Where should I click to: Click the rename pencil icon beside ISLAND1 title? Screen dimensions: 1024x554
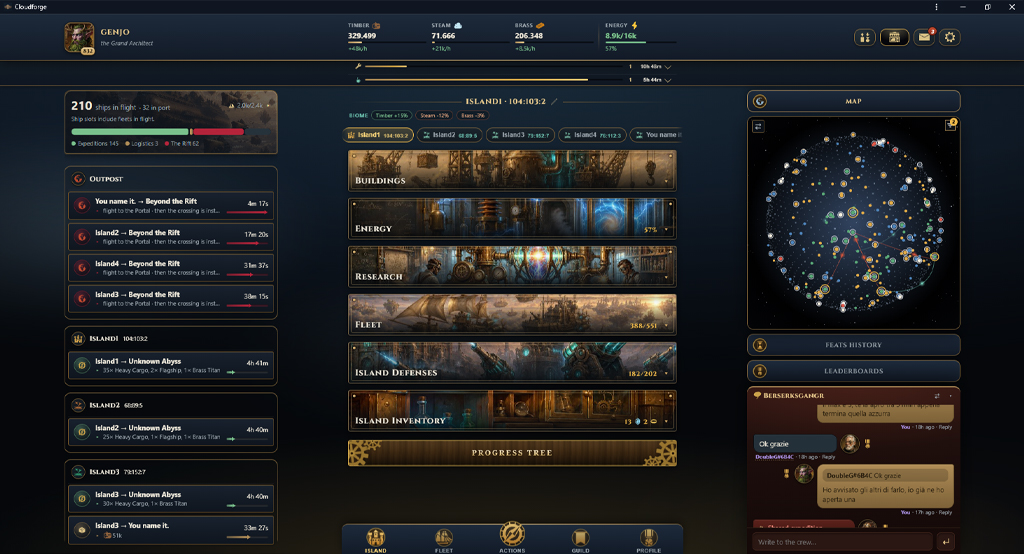point(554,101)
